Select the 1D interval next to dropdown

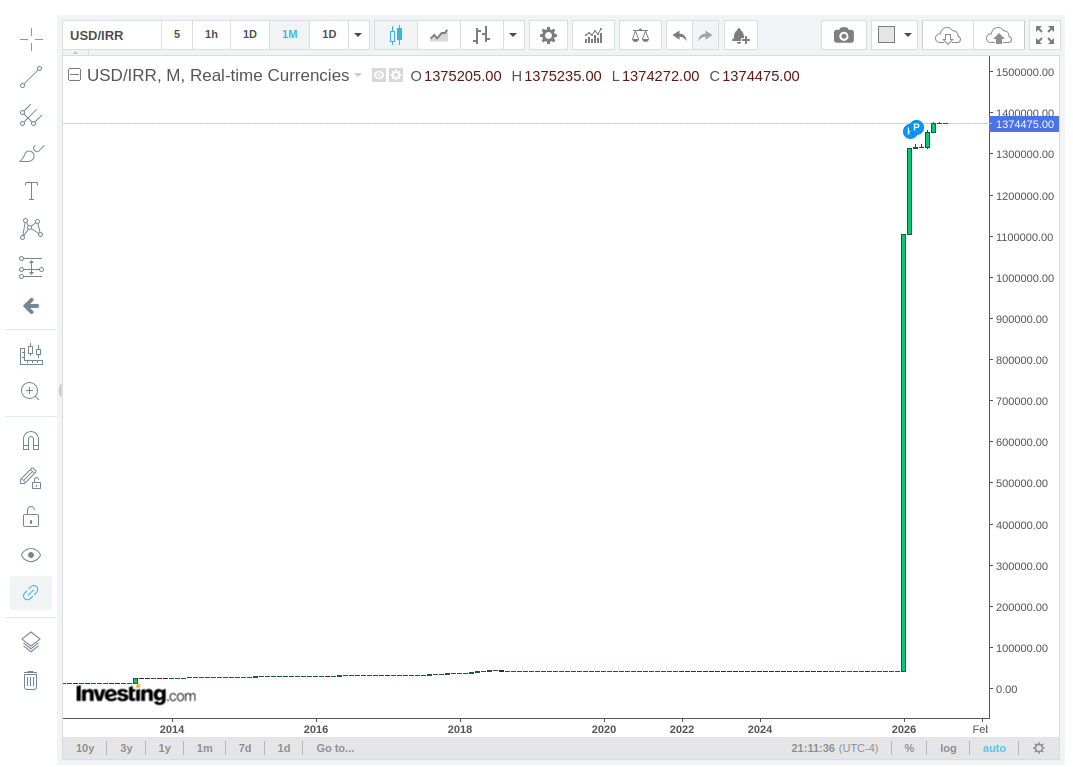pos(329,34)
